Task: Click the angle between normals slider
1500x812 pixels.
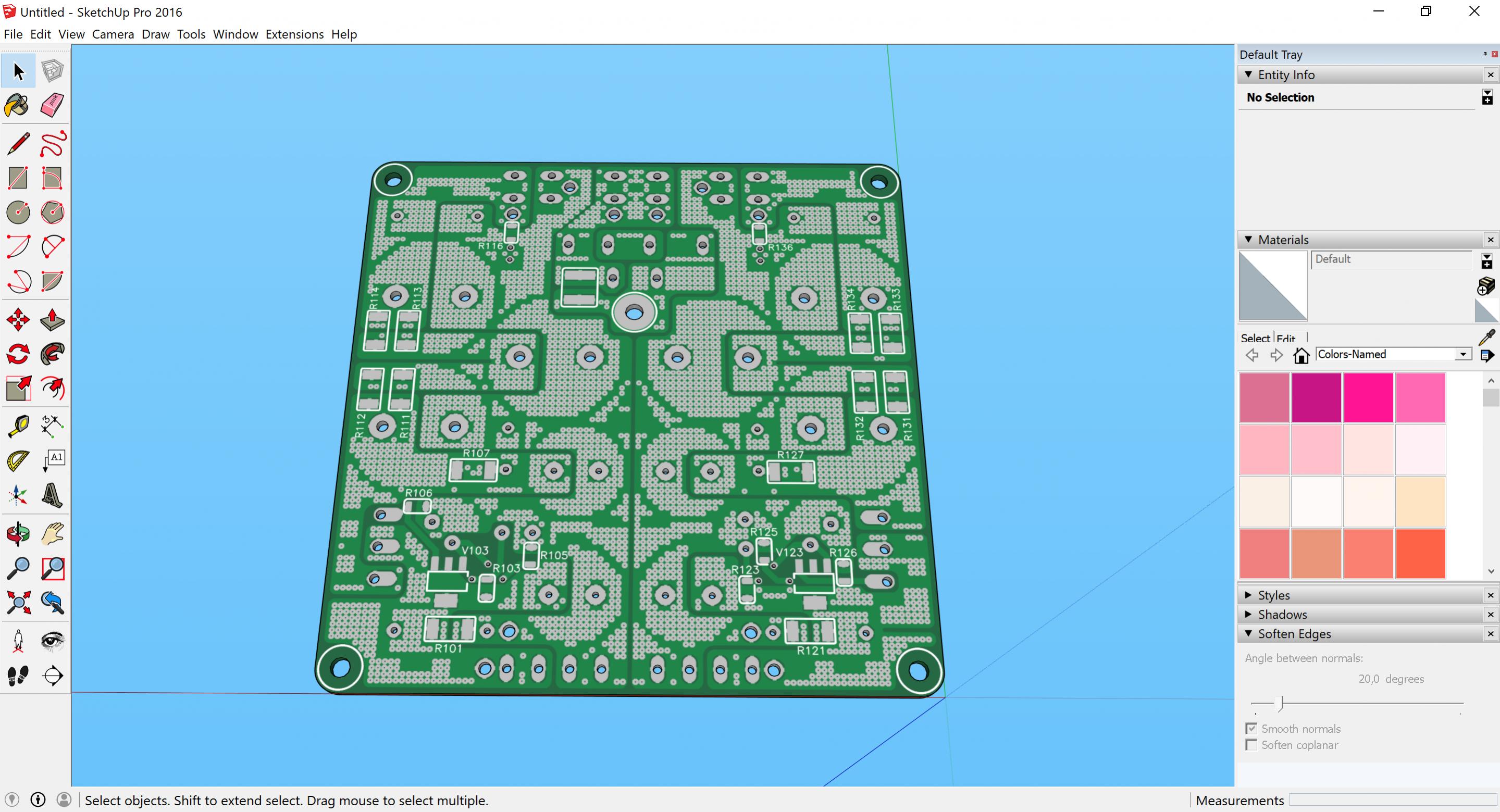Action: coord(1357,704)
